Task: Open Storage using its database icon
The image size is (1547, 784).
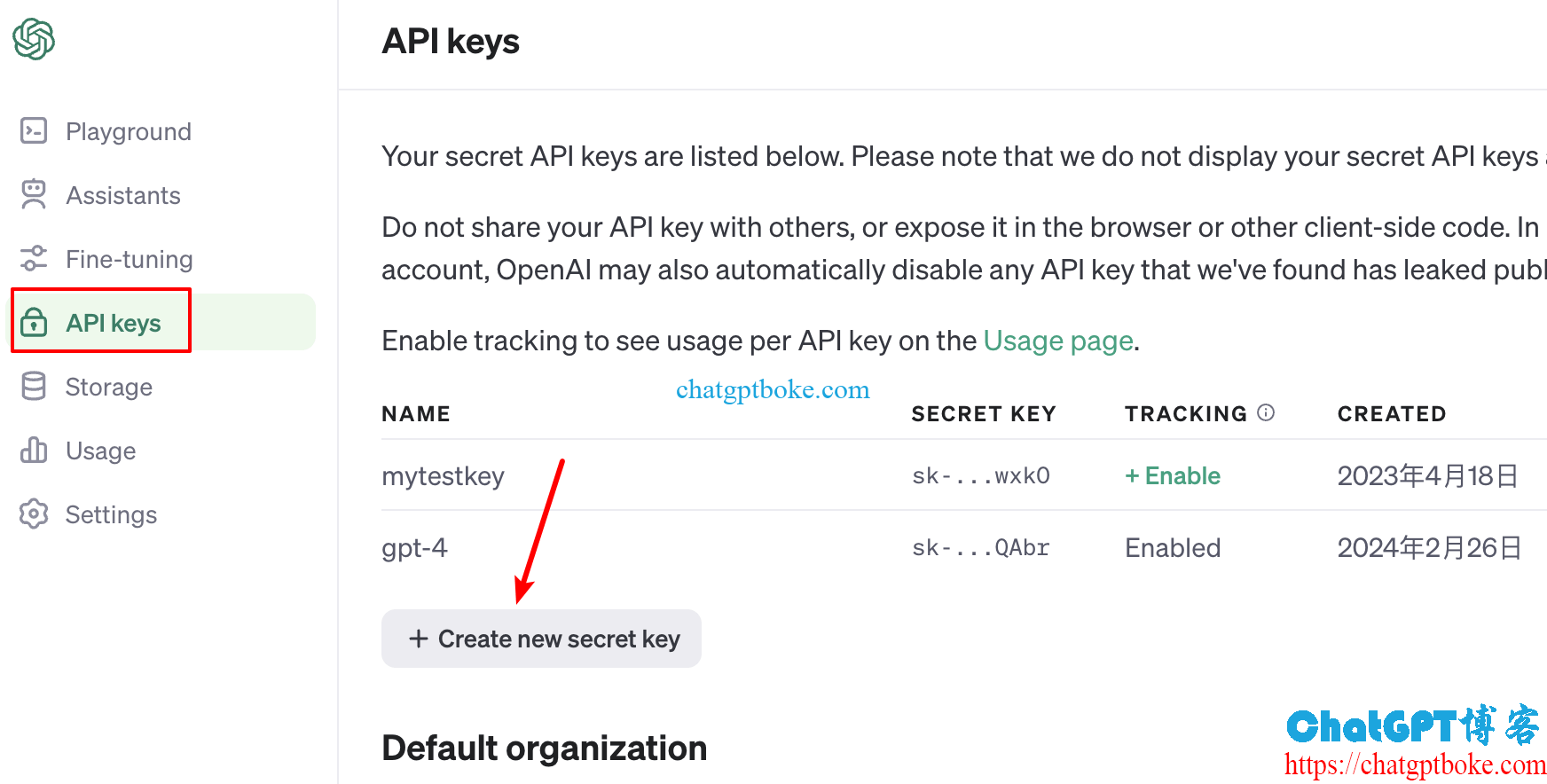Action: [x=34, y=386]
